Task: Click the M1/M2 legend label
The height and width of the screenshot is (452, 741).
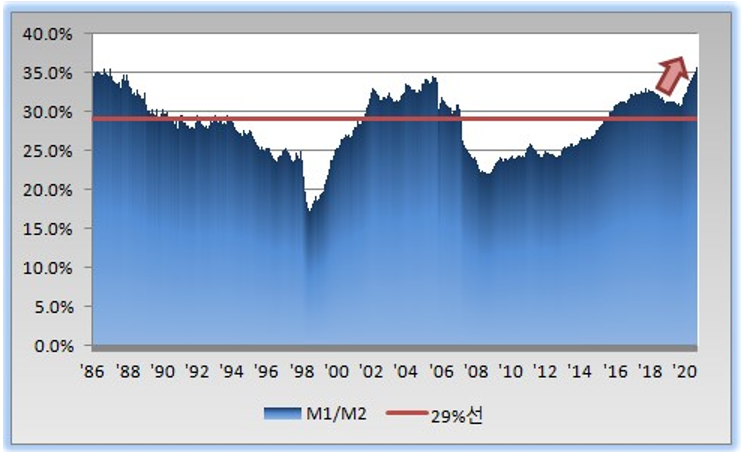Action: [x=336, y=414]
